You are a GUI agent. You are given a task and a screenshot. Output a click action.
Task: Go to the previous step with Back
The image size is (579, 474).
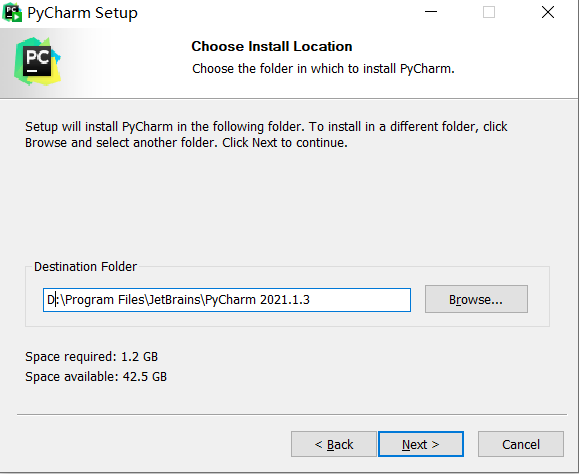click(334, 444)
